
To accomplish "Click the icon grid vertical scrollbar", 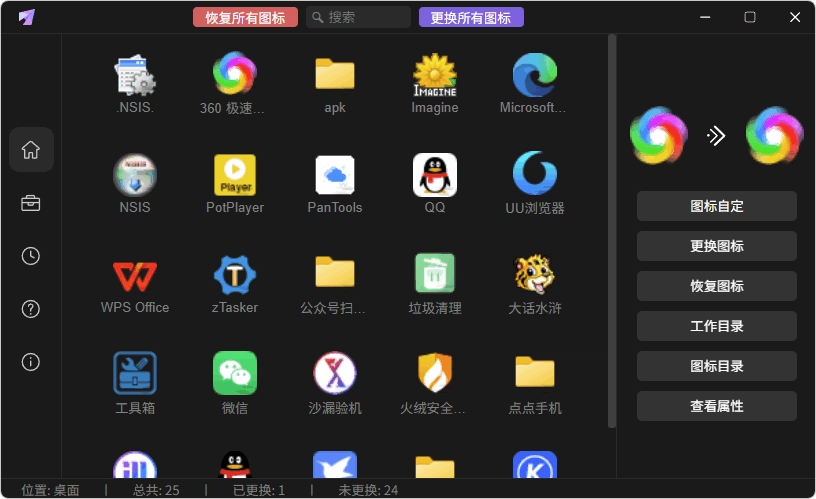I will [611, 231].
